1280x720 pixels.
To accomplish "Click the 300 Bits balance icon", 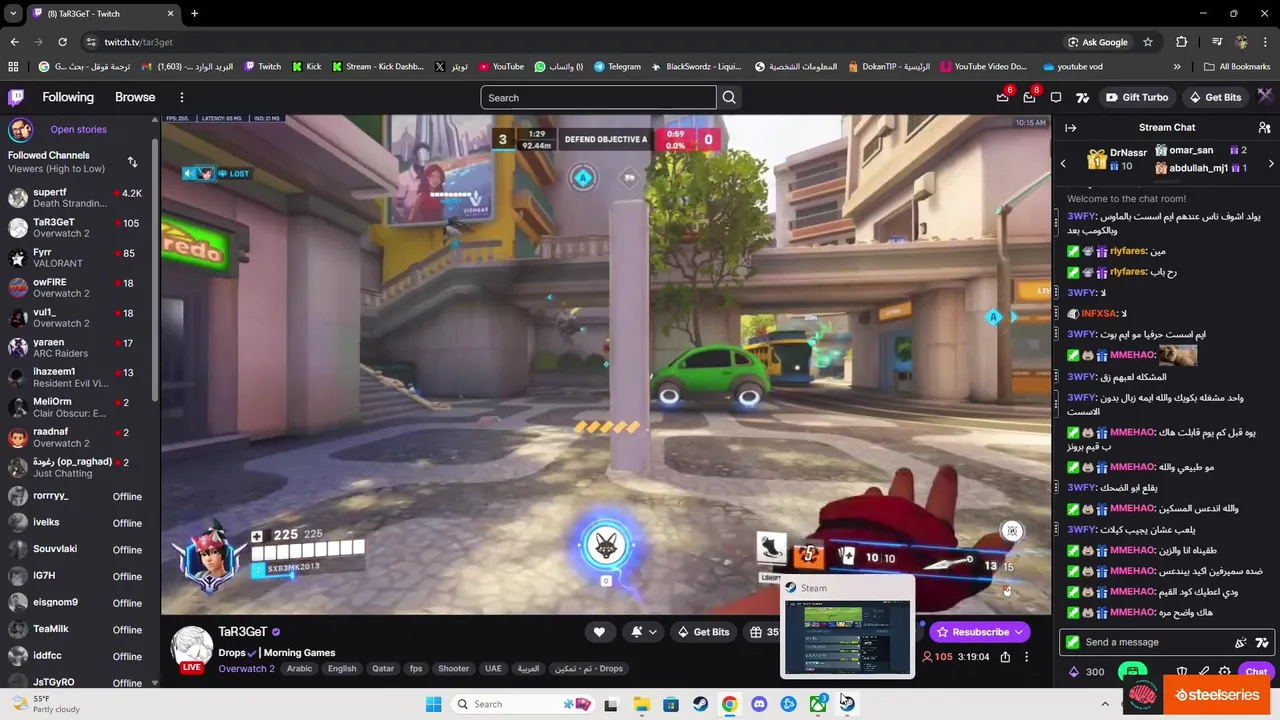I will pos(1087,672).
